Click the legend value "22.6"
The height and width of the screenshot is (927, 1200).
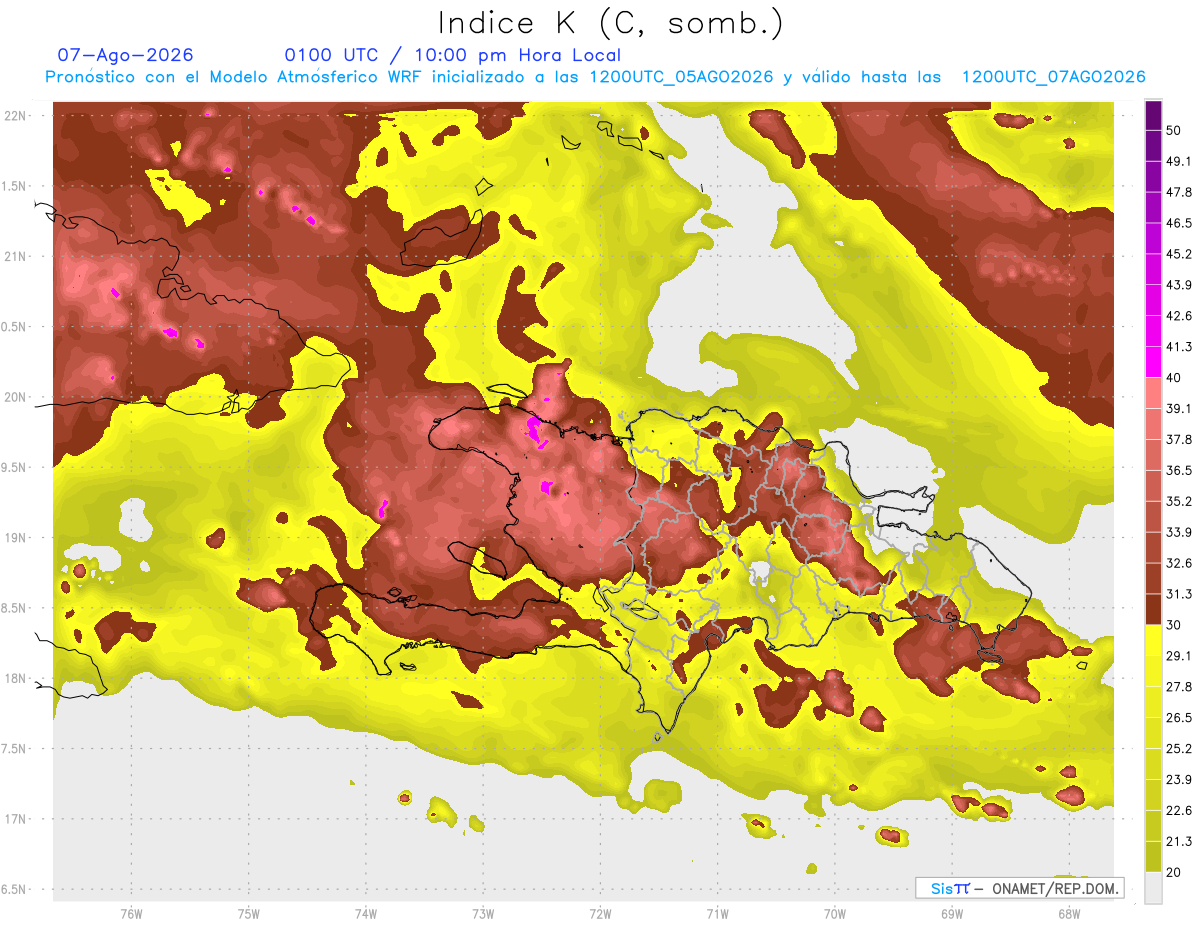[x=1179, y=810]
